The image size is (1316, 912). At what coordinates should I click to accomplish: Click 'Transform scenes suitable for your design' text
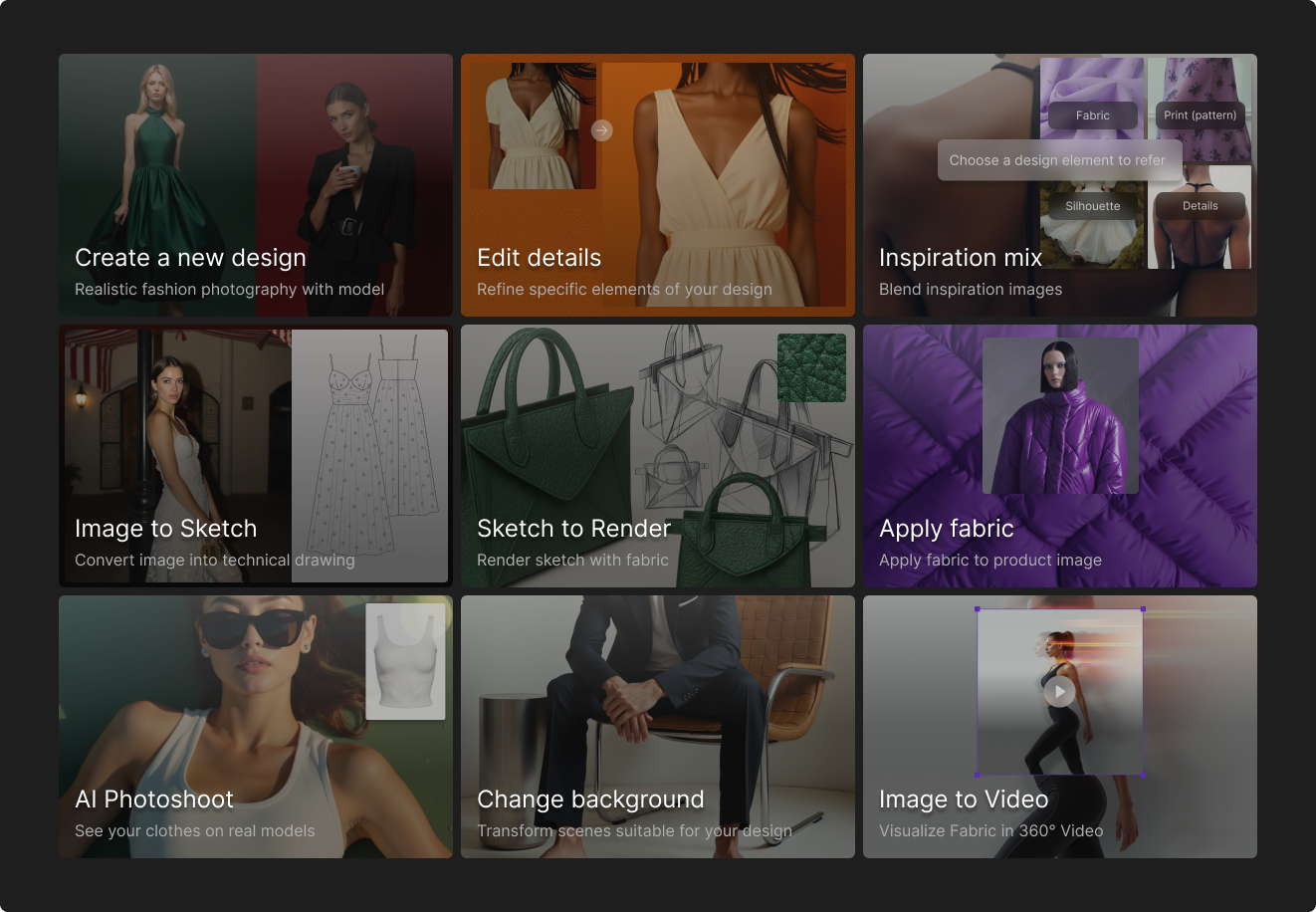pos(635,831)
